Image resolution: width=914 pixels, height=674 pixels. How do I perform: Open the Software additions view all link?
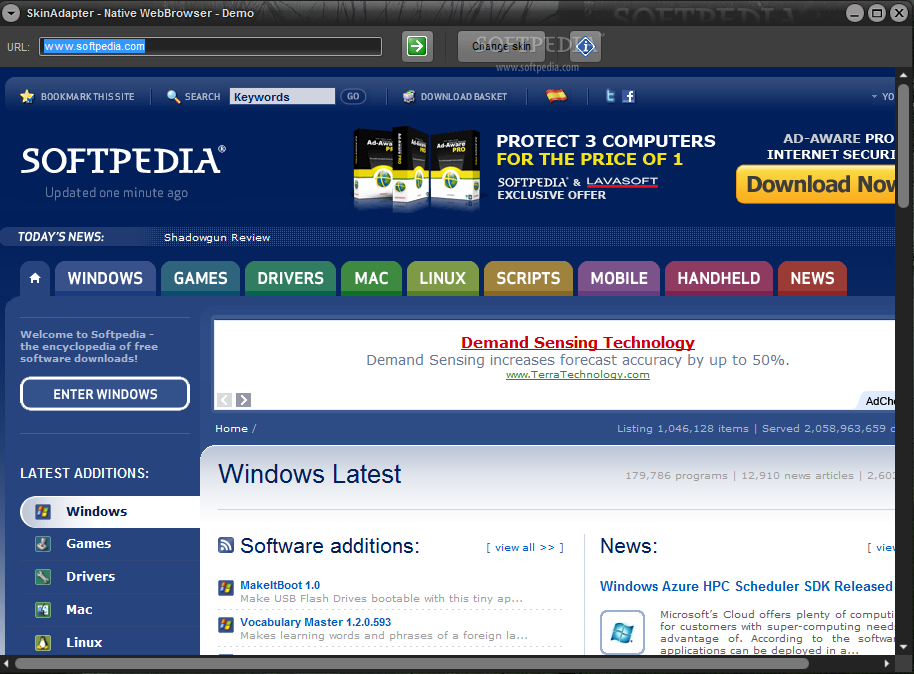[525, 547]
